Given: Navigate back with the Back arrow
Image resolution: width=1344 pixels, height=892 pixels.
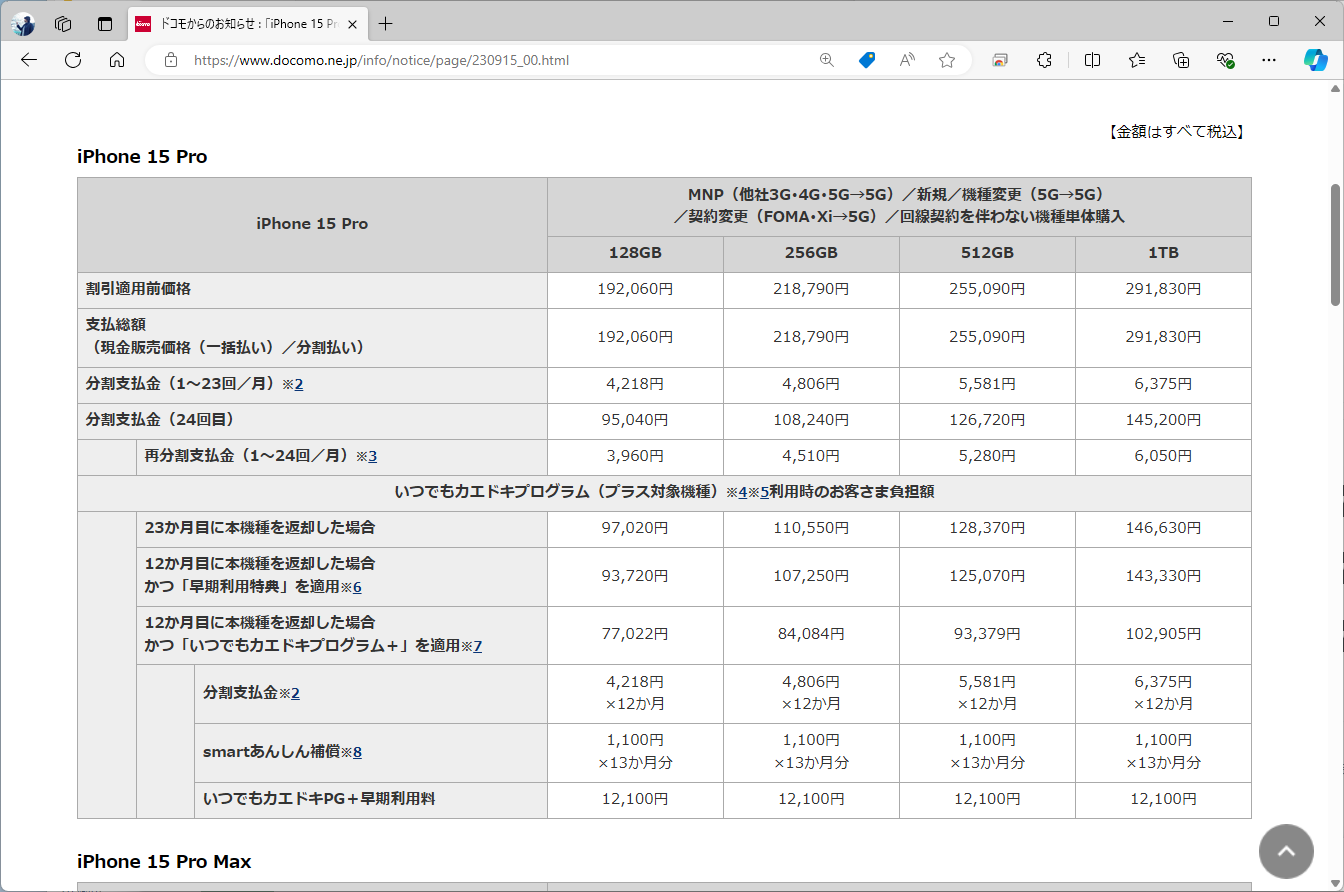Looking at the screenshot, I should point(28,60).
